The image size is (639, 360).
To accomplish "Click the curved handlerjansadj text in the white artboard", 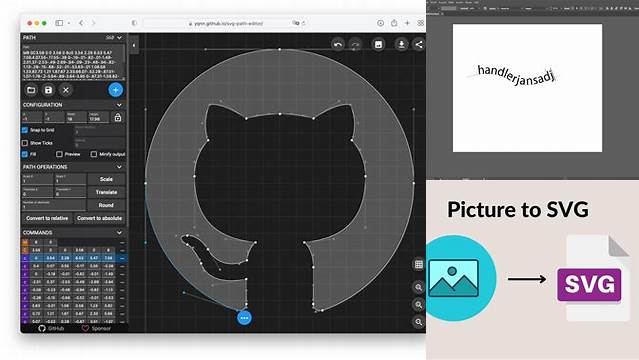I will pyautogui.click(x=516, y=76).
